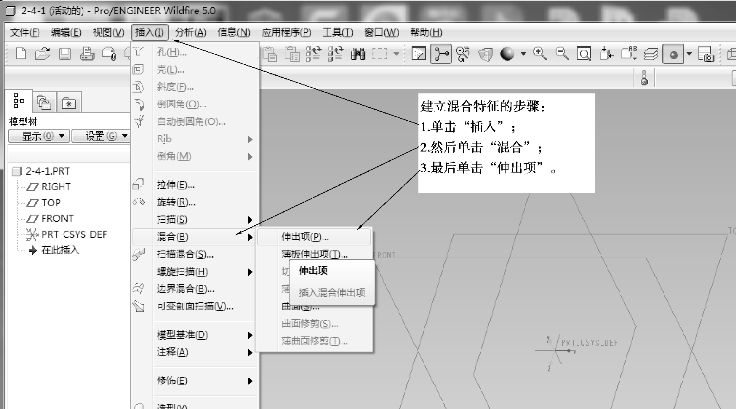
Task: Switch to the Folder Browser tab icon
Action: coord(44,102)
